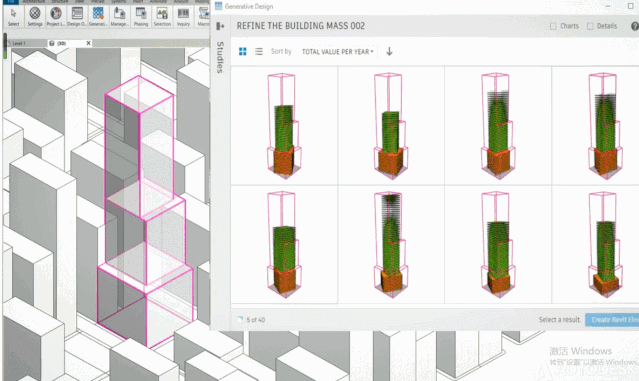This screenshot has height=381, width=639.
Task: Select the second result thumbnail in bottom row
Action: [391, 244]
